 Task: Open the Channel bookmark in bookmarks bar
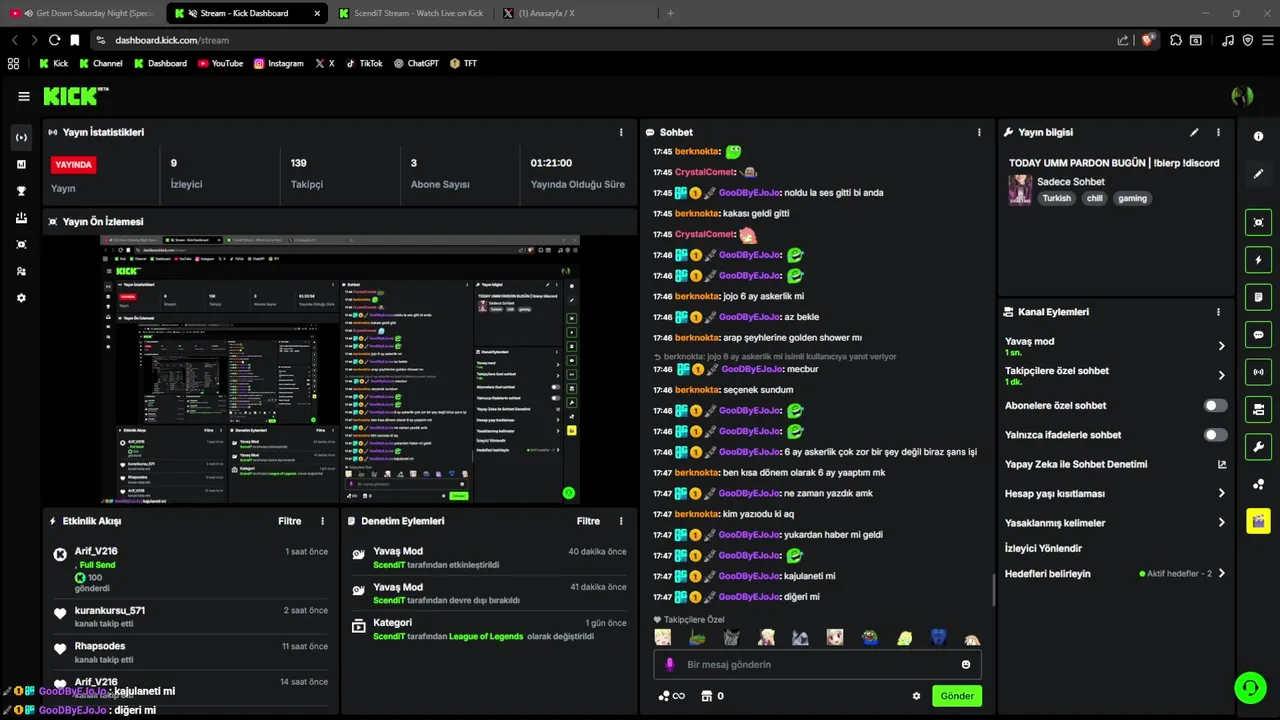point(100,63)
